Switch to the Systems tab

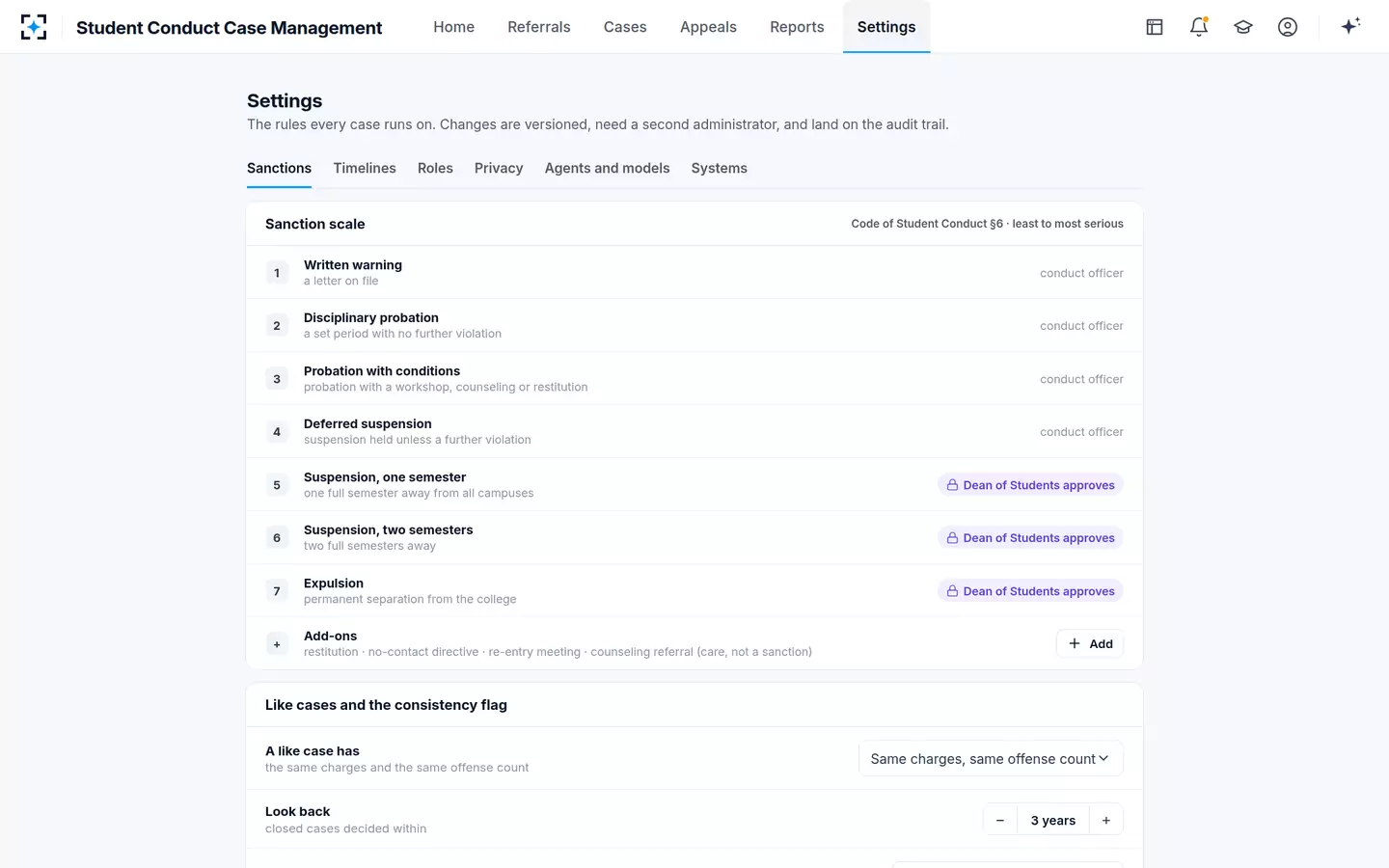point(720,168)
